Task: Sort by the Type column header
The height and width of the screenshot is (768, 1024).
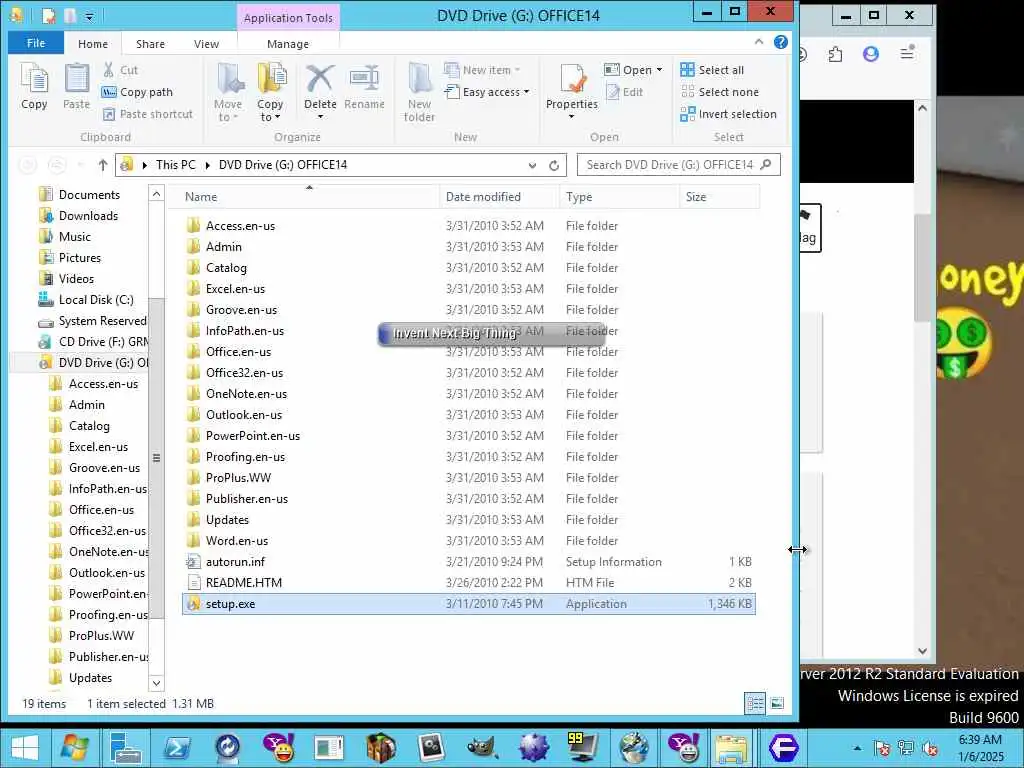Action: pyautogui.click(x=618, y=197)
